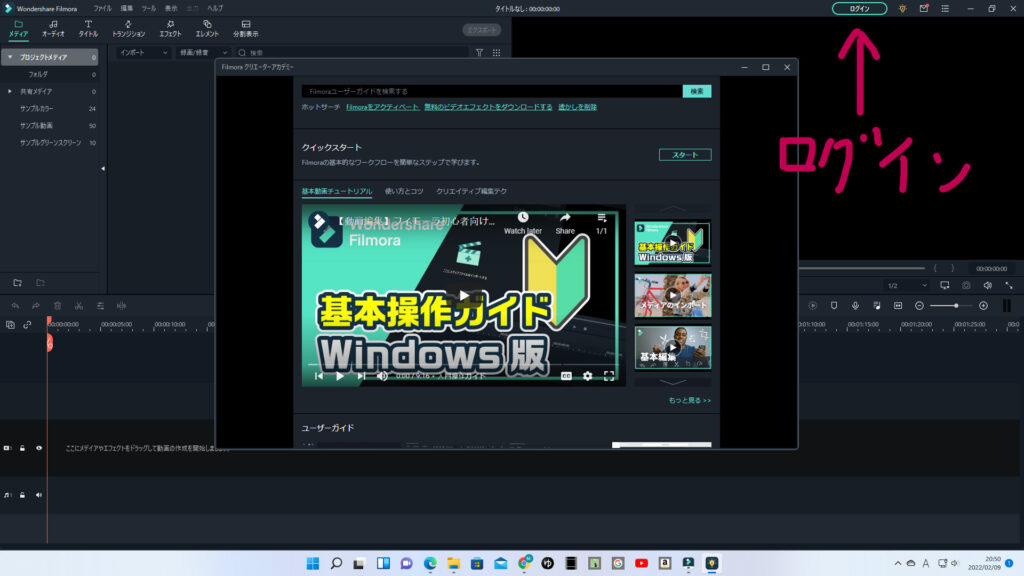Toggle the auto ripple link icon
The width and height of the screenshot is (1024, 576).
(x=27, y=325)
